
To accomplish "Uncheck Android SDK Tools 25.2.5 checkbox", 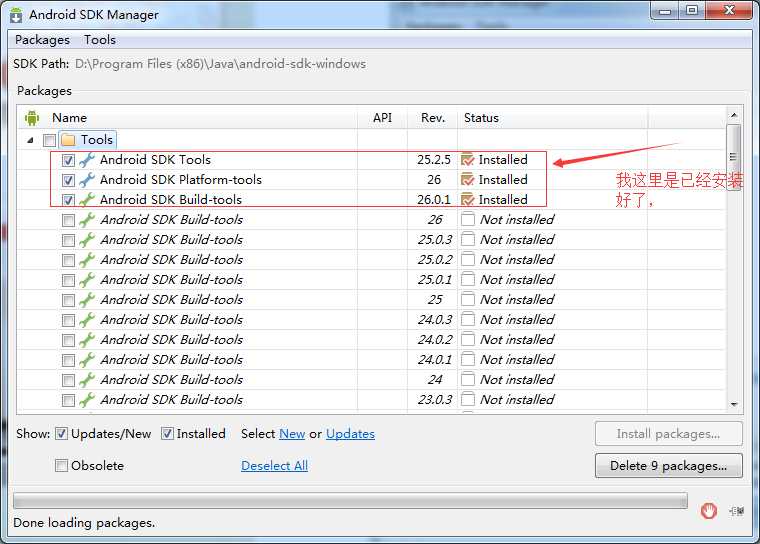I will (x=68, y=160).
